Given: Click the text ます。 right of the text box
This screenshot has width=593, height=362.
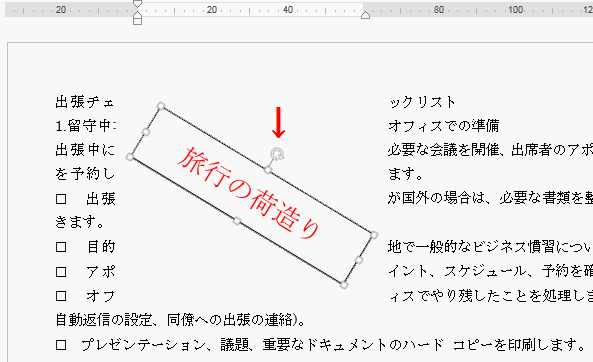Looking at the screenshot, I should tap(405, 174).
